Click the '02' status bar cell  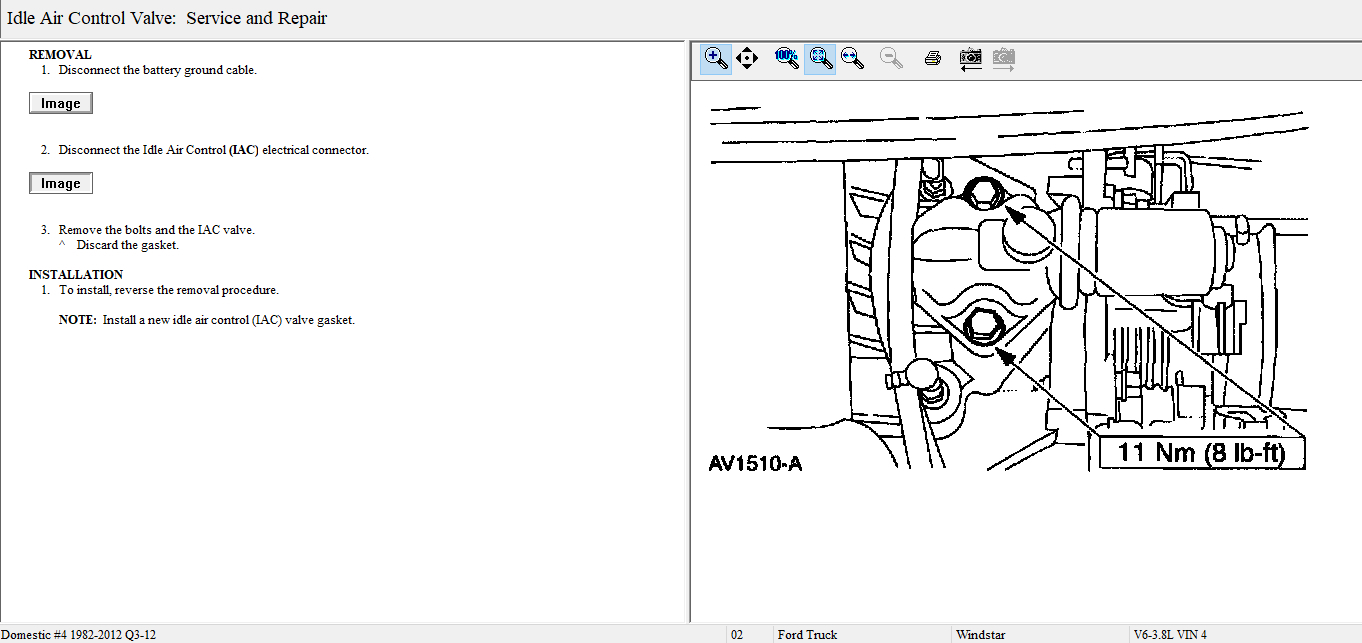pyautogui.click(x=737, y=635)
